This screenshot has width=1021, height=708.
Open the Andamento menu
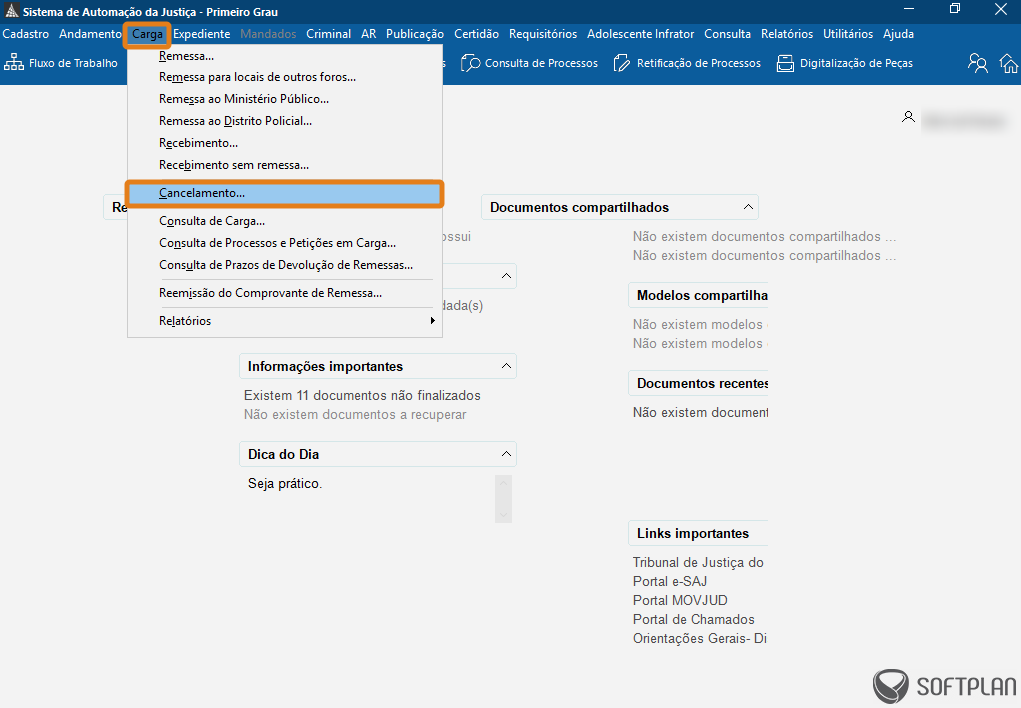click(x=91, y=34)
